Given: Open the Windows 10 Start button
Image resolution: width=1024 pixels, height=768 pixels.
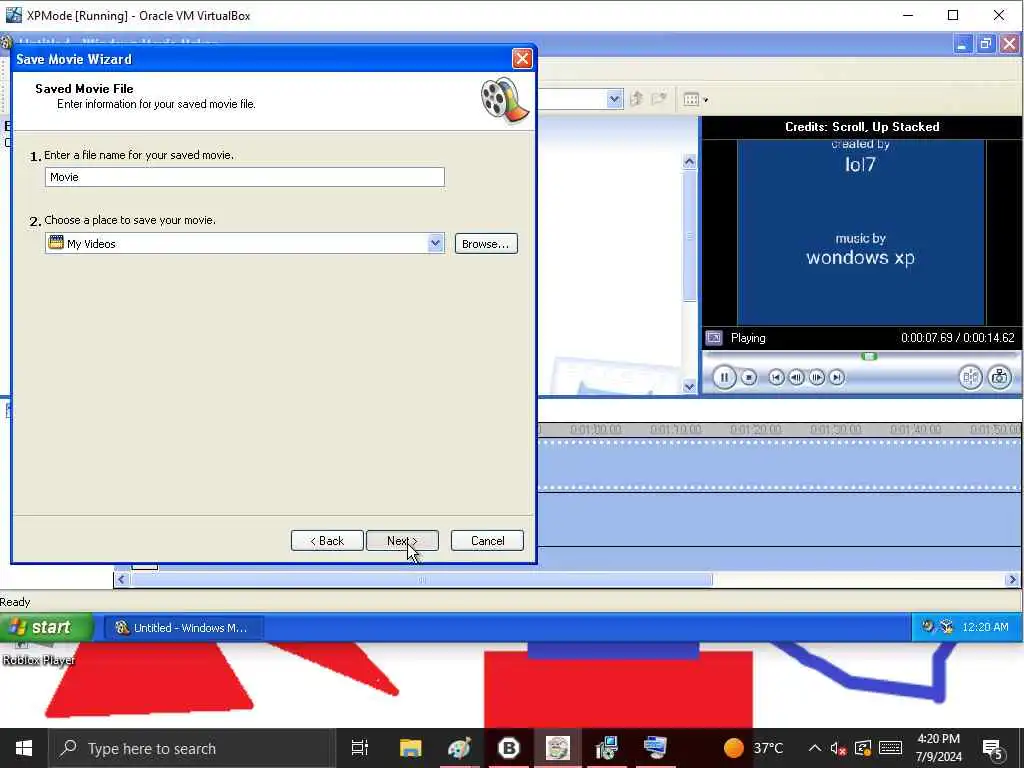Looking at the screenshot, I should (24, 748).
